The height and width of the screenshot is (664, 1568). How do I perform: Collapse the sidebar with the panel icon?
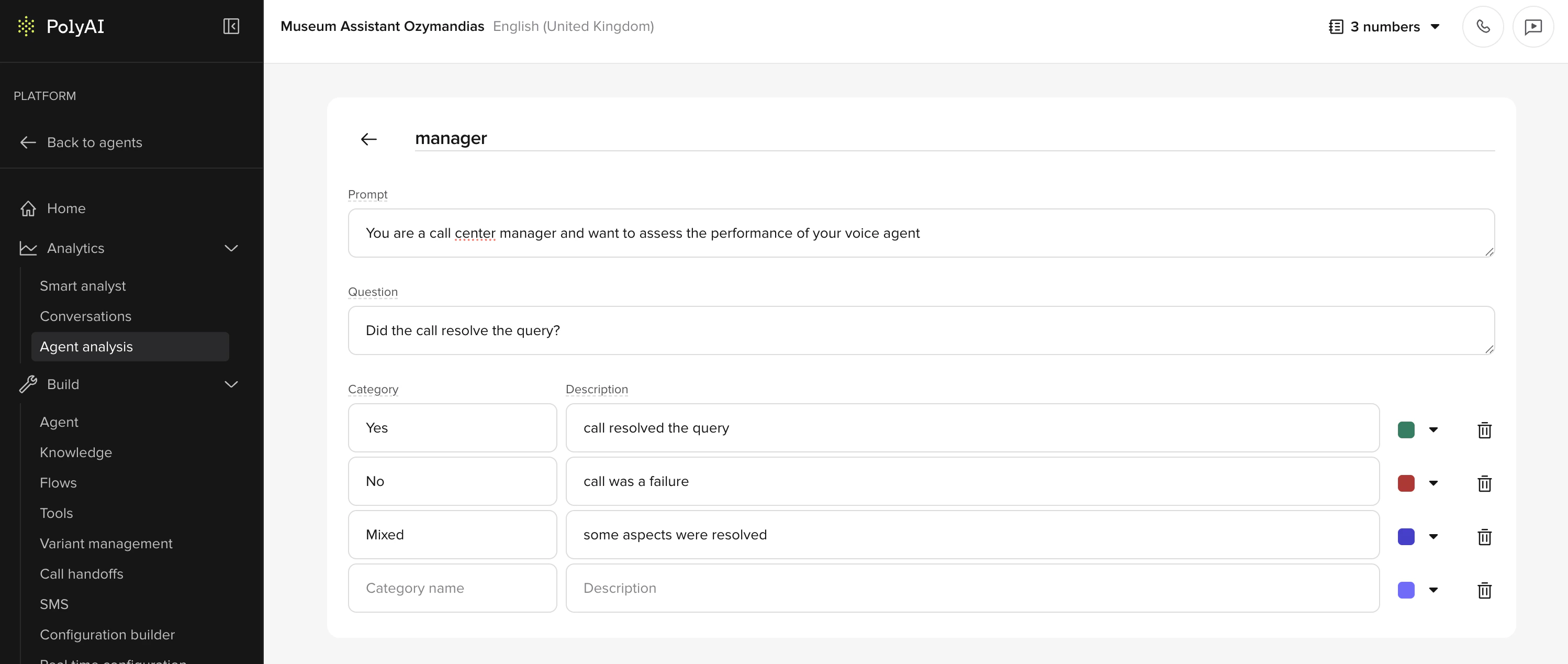point(231,26)
